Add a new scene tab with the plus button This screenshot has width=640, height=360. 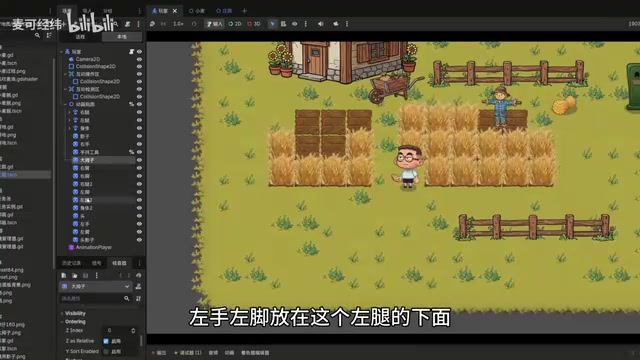(x=244, y=11)
